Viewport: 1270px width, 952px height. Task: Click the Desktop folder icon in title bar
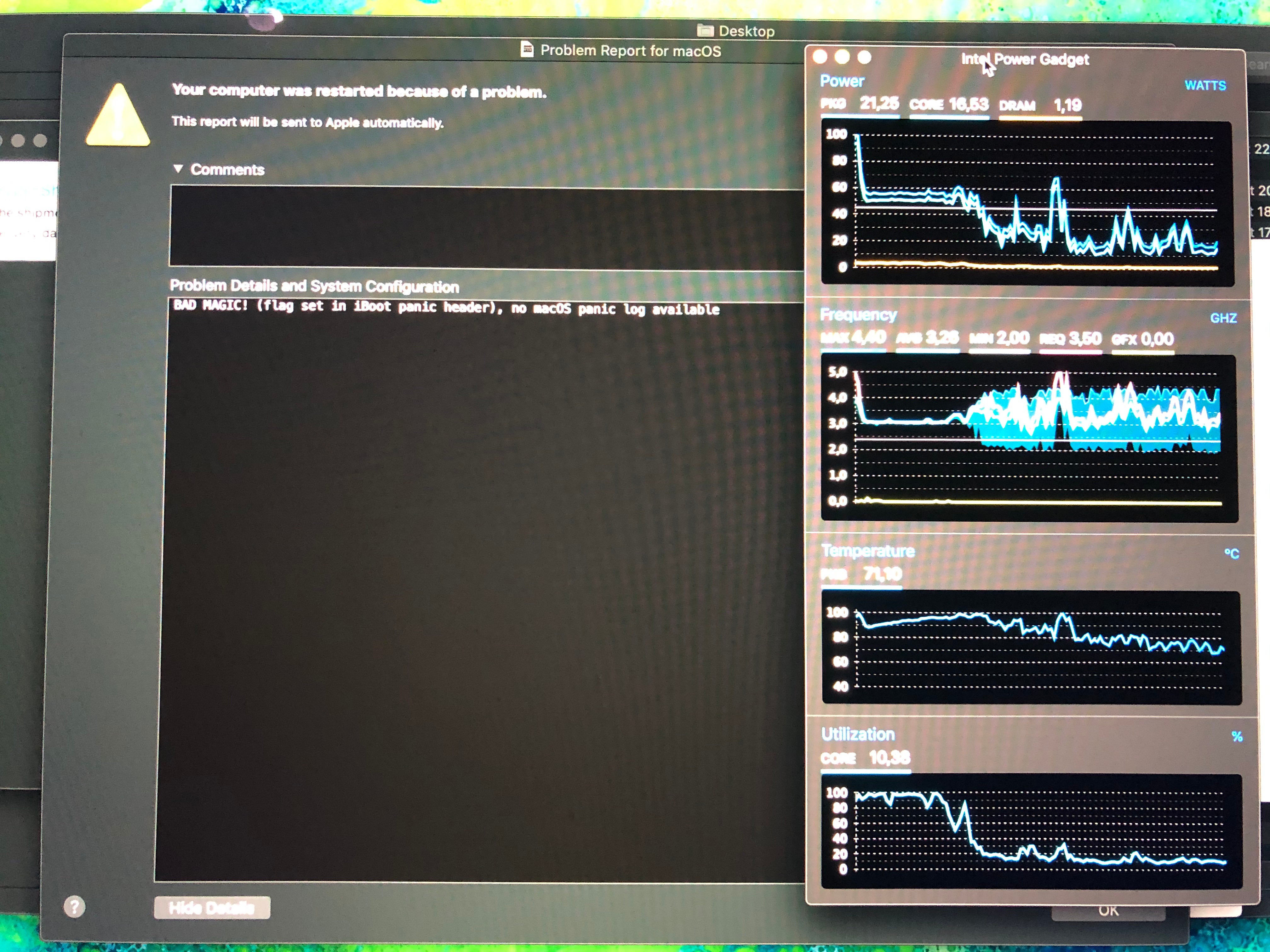[705, 31]
